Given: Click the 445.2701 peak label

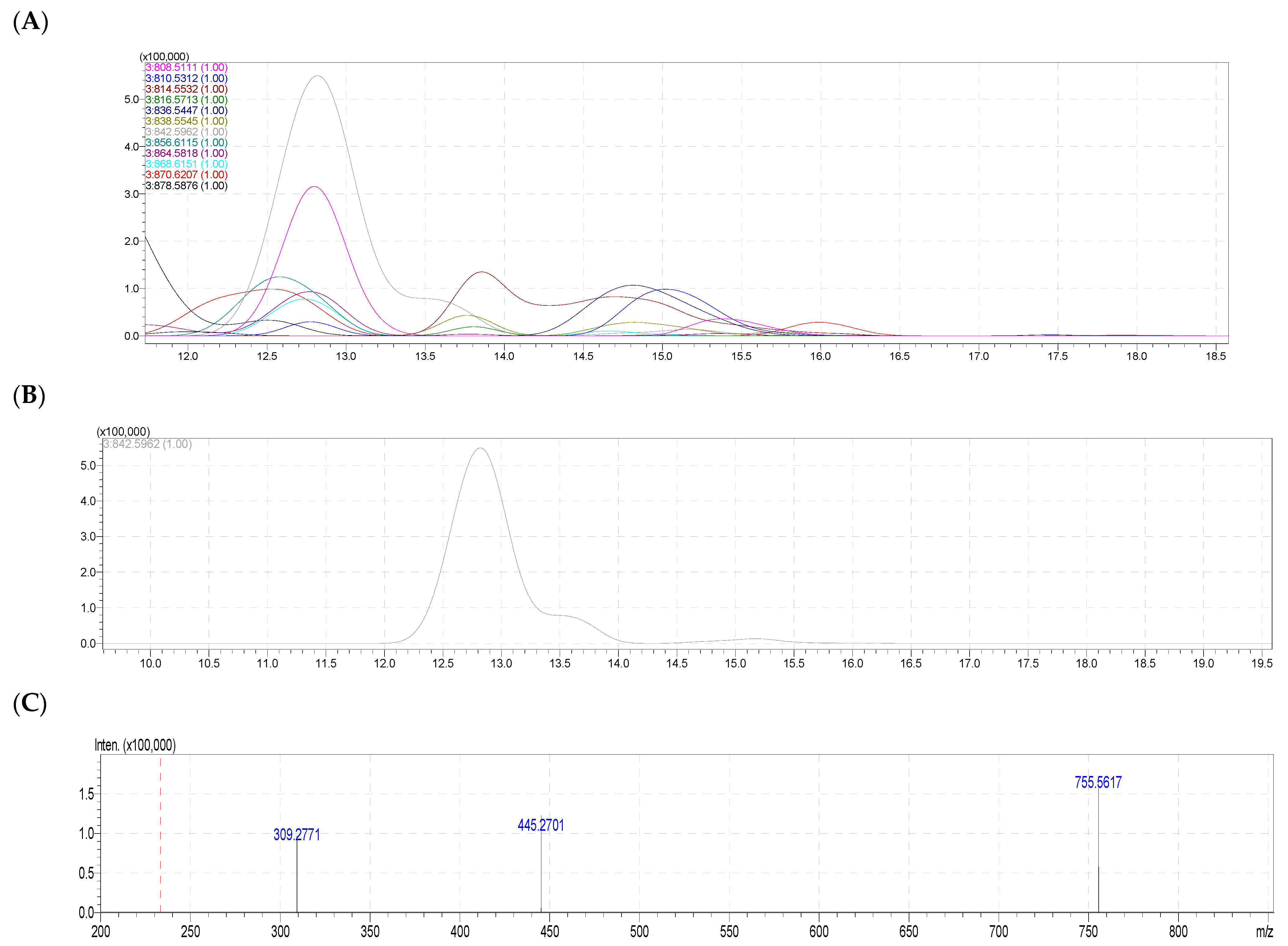Looking at the screenshot, I should (x=541, y=825).
